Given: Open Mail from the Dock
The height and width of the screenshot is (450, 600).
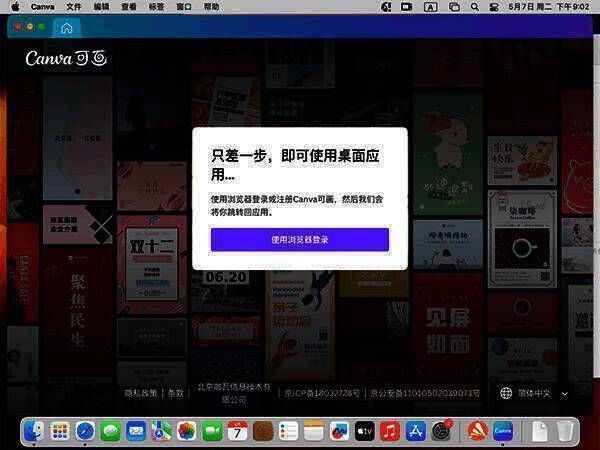Looking at the screenshot, I should (x=136, y=431).
